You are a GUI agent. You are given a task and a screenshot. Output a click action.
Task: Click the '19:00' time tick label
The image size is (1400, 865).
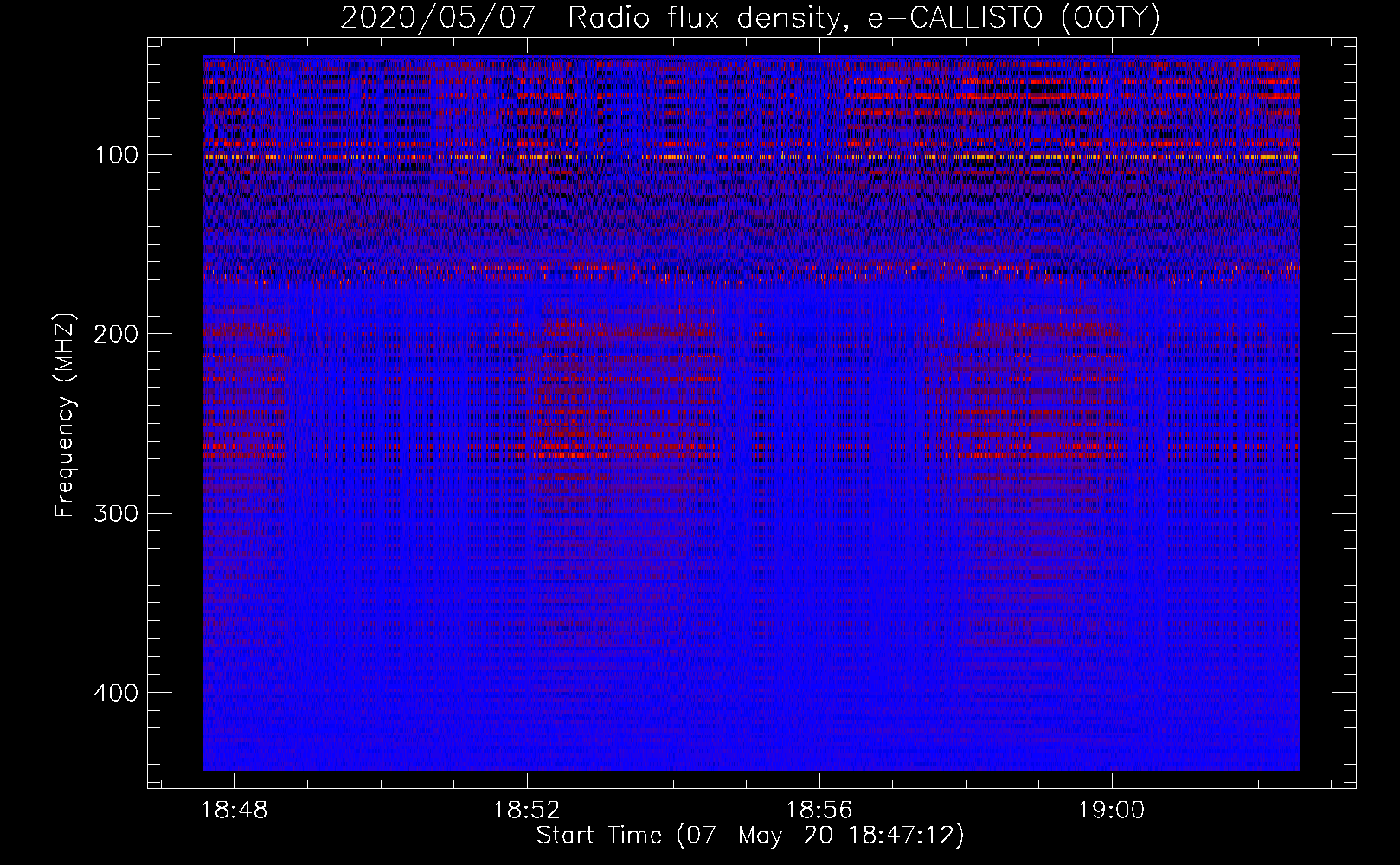coord(1111,811)
